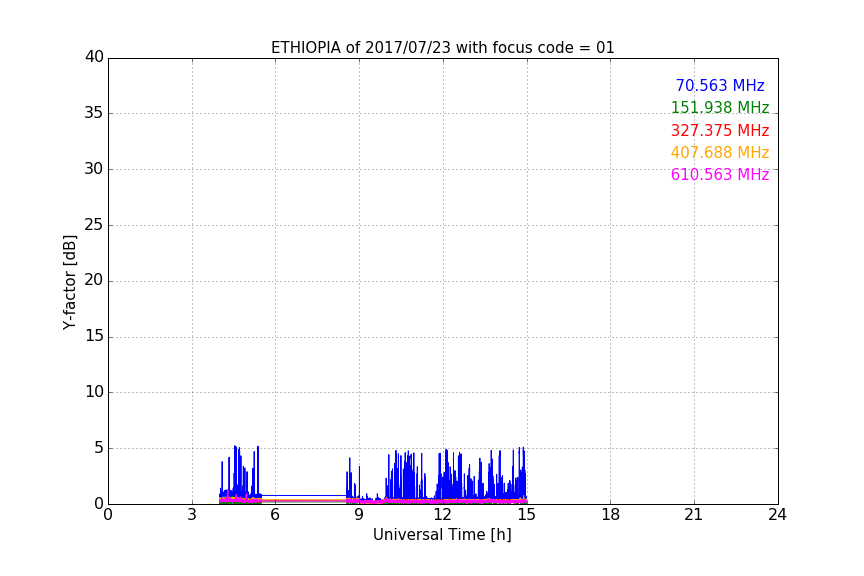Click the Universal Time [h] axis label

pos(442,535)
